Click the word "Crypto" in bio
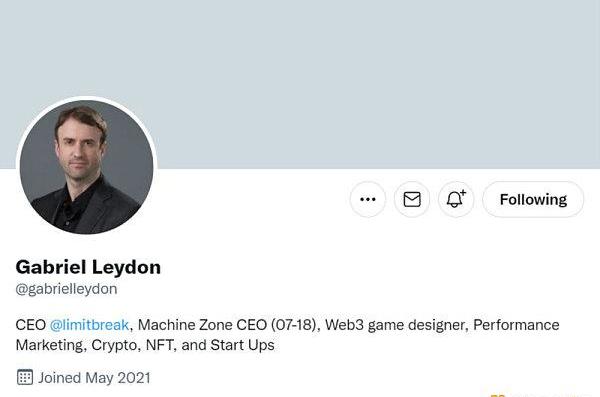Image resolution: width=600 pixels, height=397 pixels. (x=116, y=345)
